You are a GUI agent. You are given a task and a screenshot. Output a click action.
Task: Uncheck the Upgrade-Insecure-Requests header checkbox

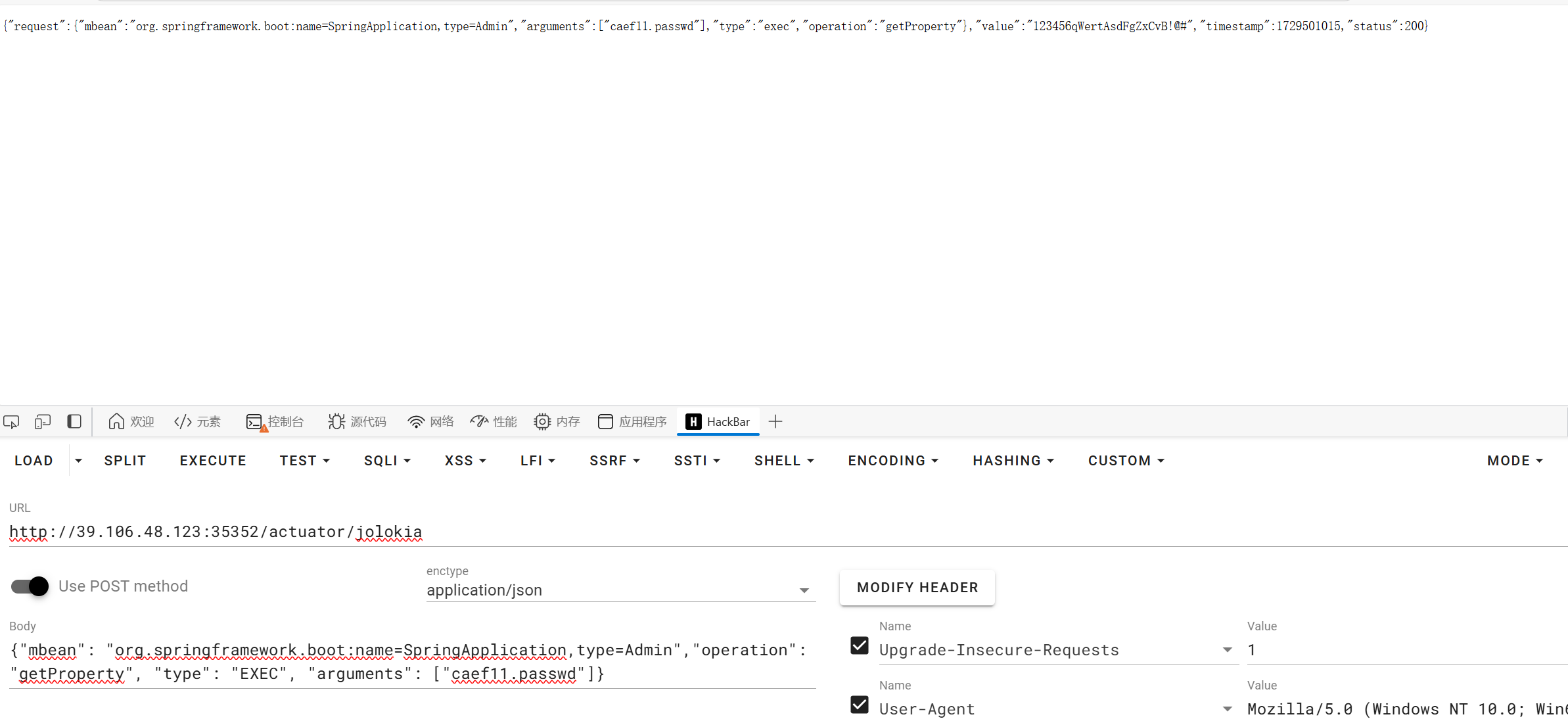click(859, 646)
